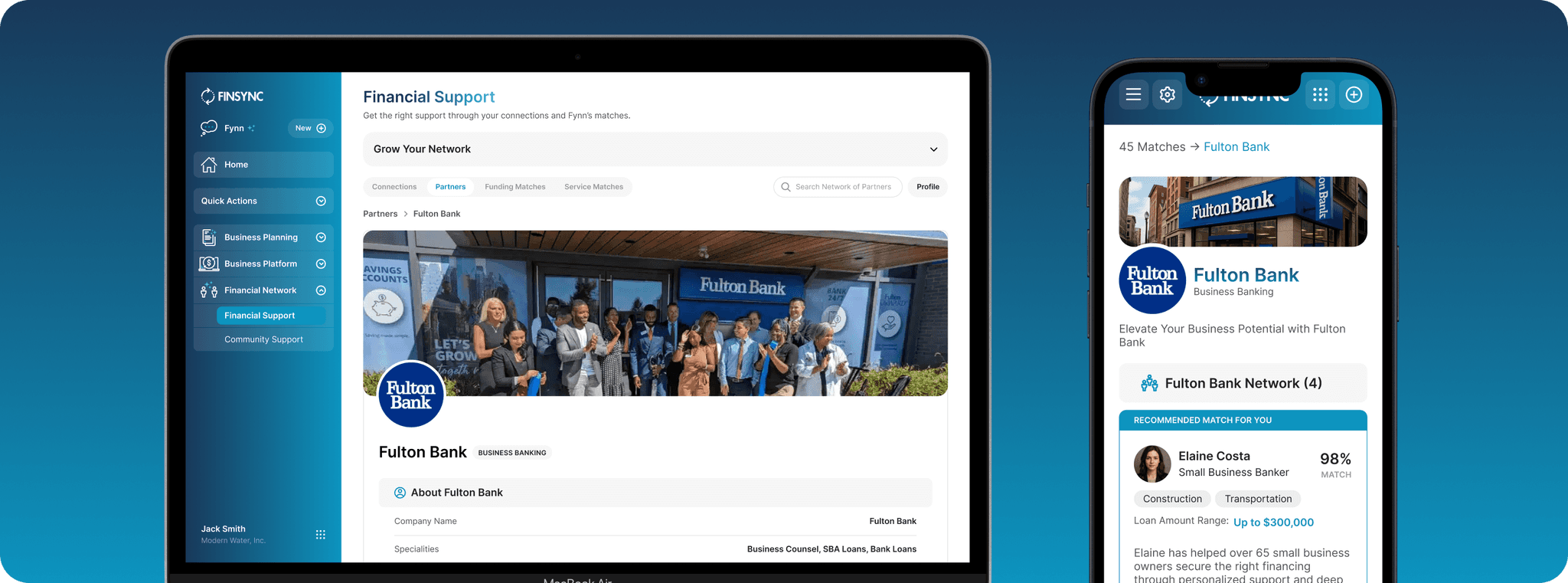The width and height of the screenshot is (1568, 583).
Task: Click the Up to $300,000 loan range
Action: click(x=1273, y=522)
